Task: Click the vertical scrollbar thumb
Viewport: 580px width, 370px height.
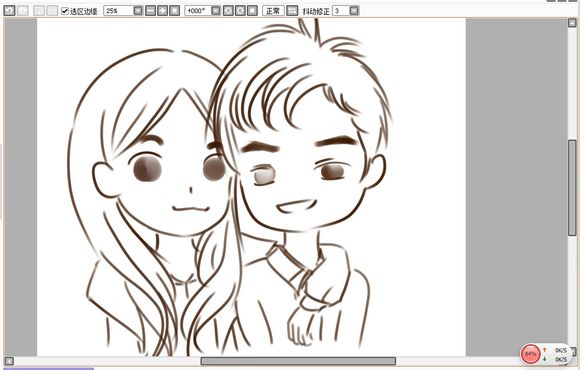Action: click(572, 187)
